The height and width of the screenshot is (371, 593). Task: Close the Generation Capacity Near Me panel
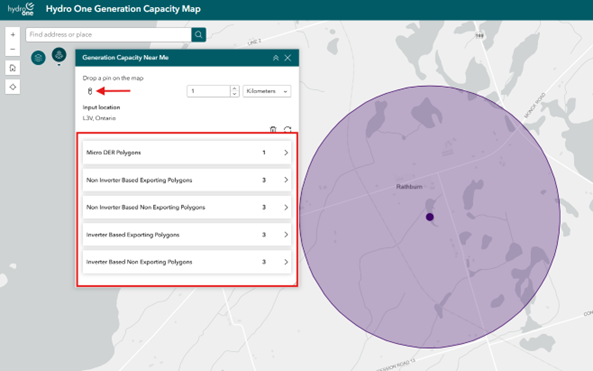click(288, 58)
